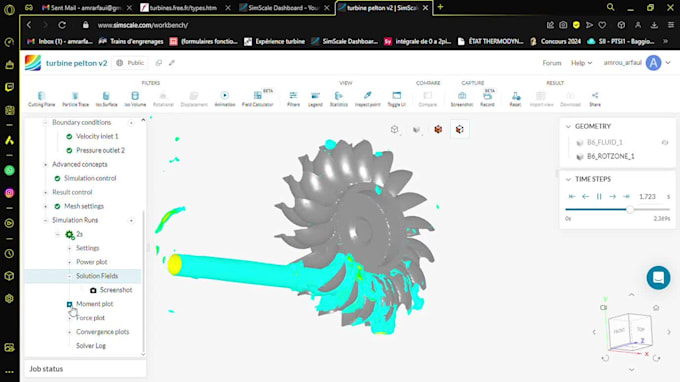The image size is (680, 382).
Task: Open the Moment plot item
Action: (x=95, y=304)
